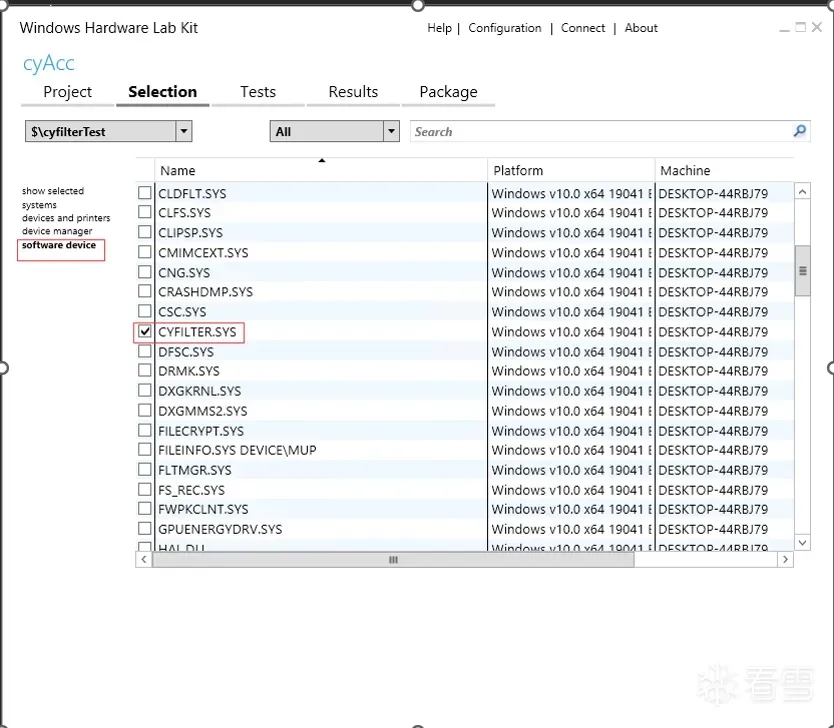
Task: Select device manager in left panel
Action: [57, 231]
